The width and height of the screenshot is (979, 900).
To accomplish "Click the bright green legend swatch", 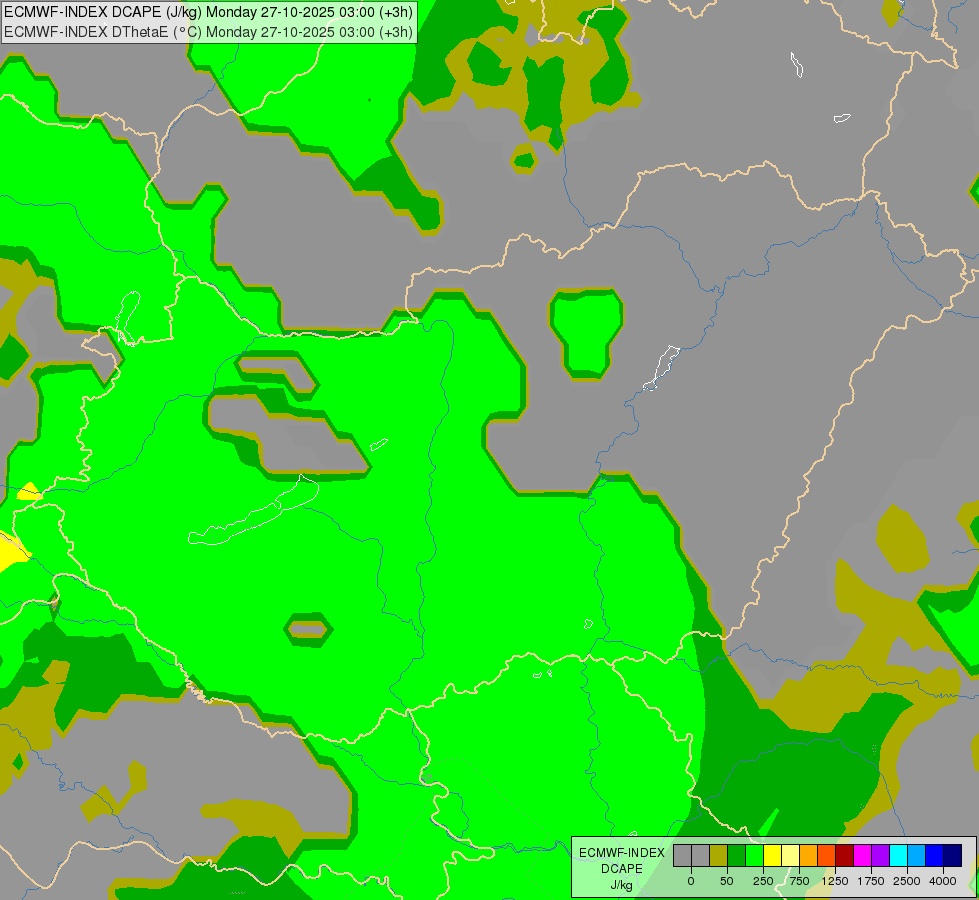I will [x=755, y=855].
